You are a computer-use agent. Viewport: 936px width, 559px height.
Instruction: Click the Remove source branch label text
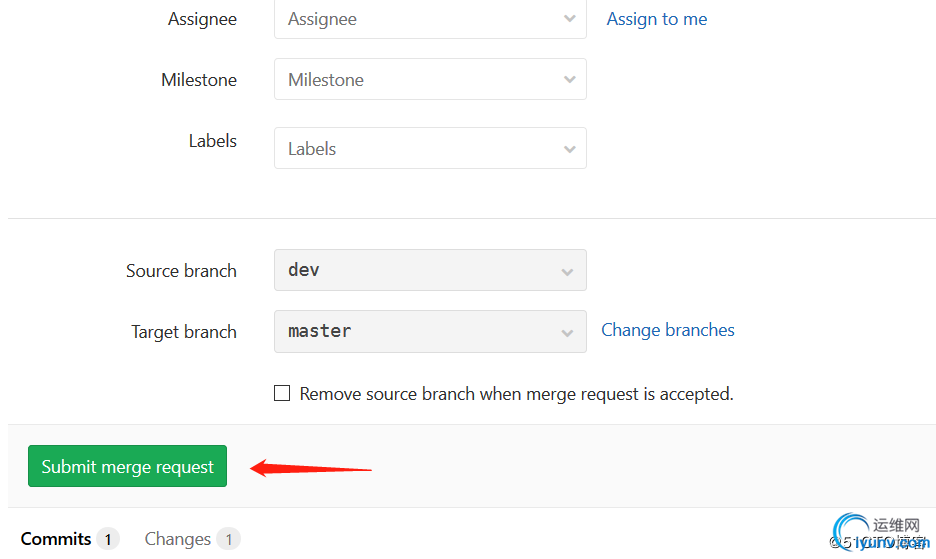516,394
